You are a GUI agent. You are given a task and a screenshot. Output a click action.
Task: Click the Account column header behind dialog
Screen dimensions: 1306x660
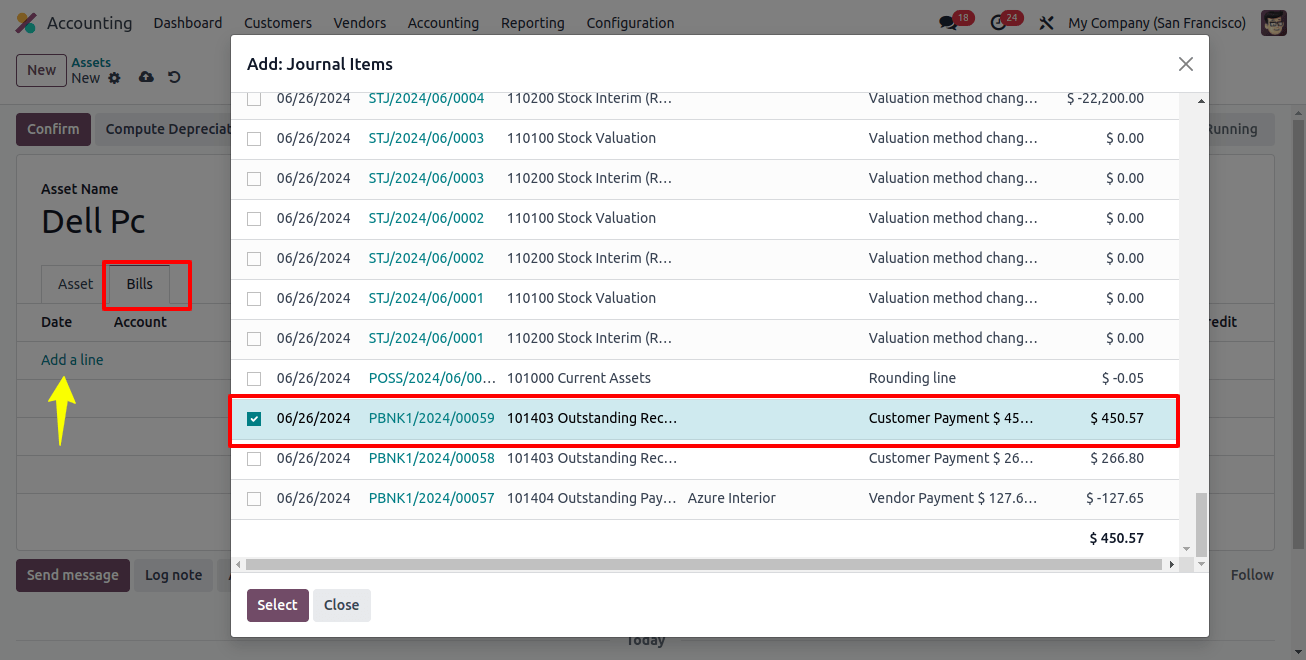tap(140, 322)
